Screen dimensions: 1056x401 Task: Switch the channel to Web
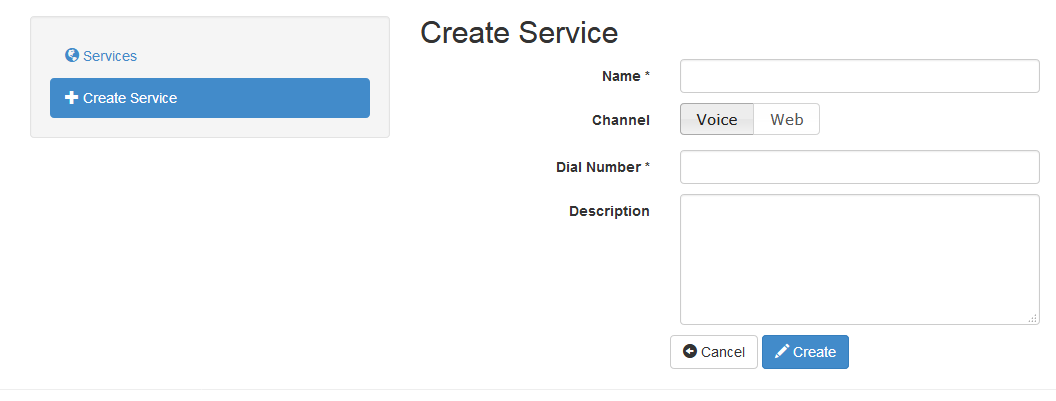[786, 119]
